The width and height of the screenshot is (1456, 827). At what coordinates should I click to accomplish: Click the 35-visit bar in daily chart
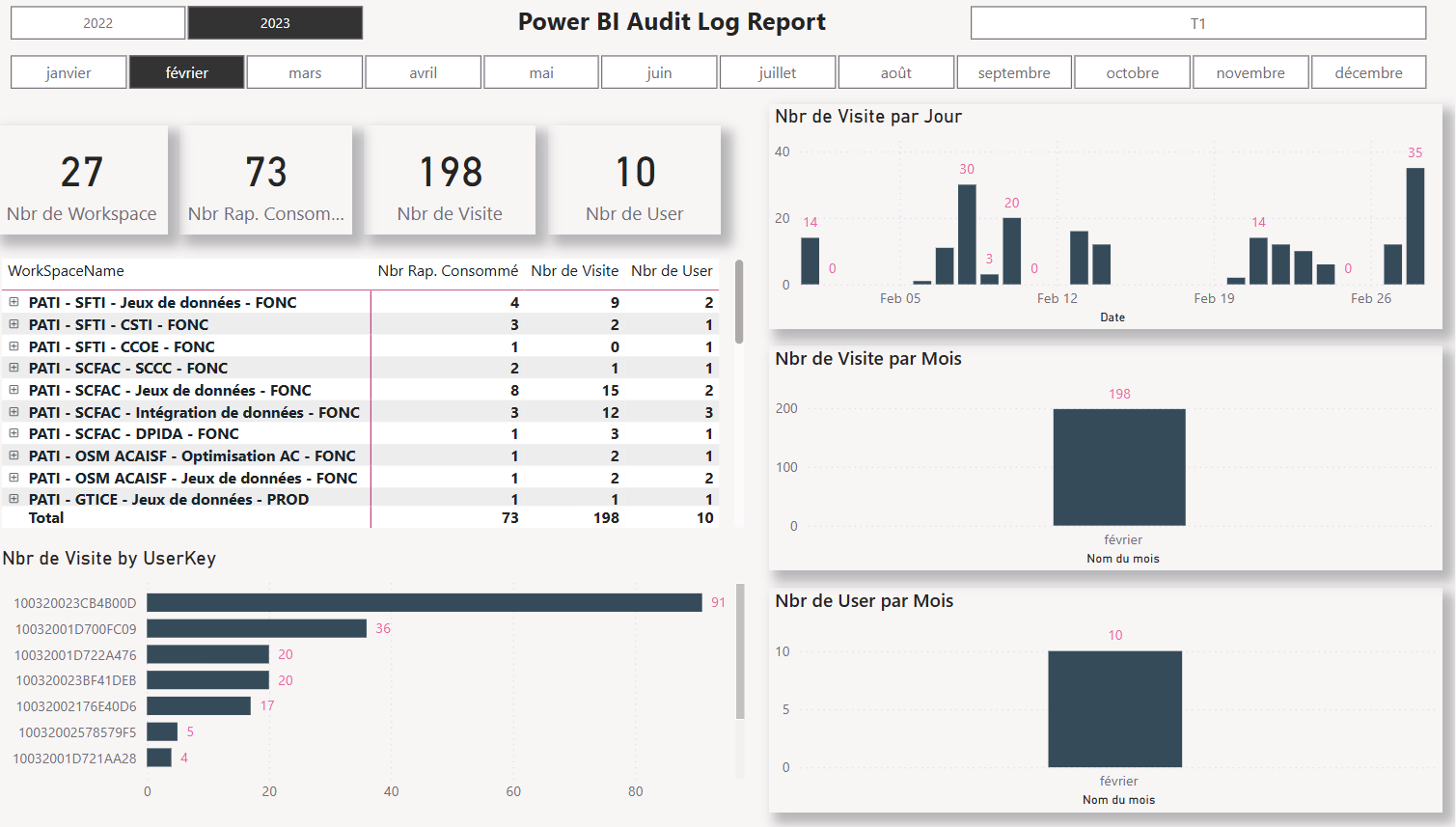coord(1415,226)
